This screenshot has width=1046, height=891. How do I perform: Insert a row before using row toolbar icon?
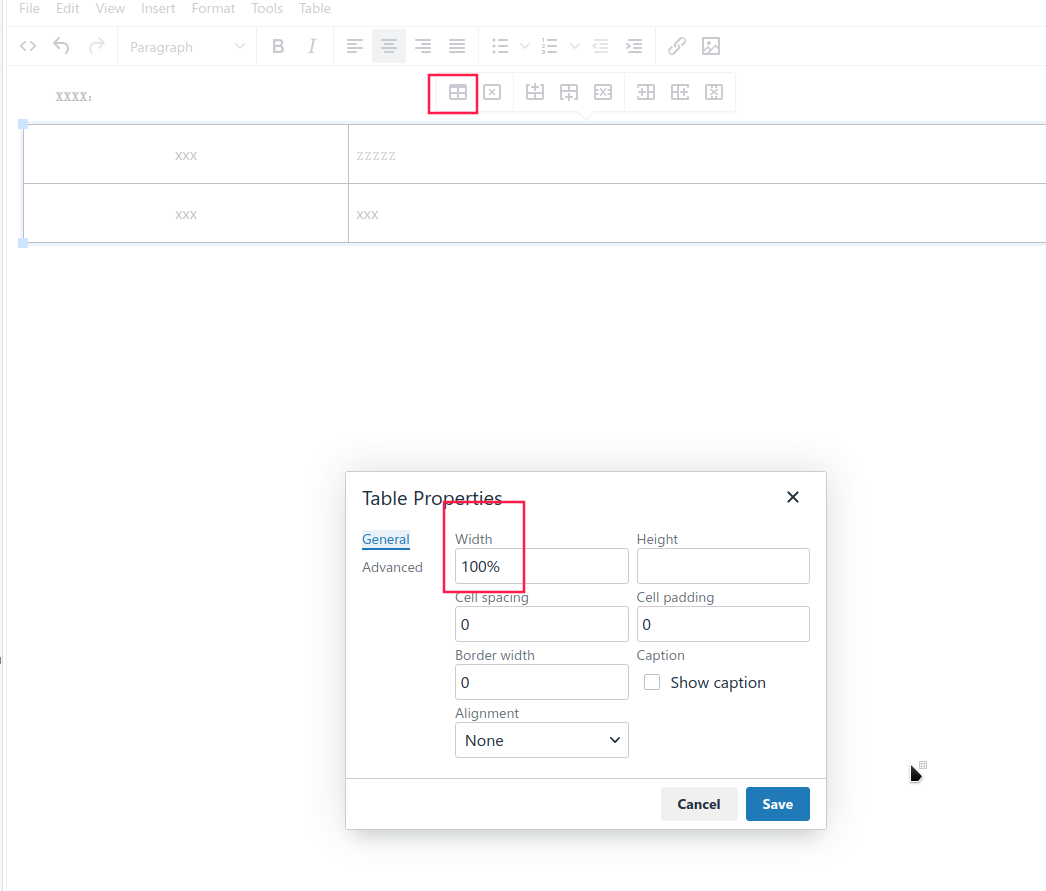point(534,92)
